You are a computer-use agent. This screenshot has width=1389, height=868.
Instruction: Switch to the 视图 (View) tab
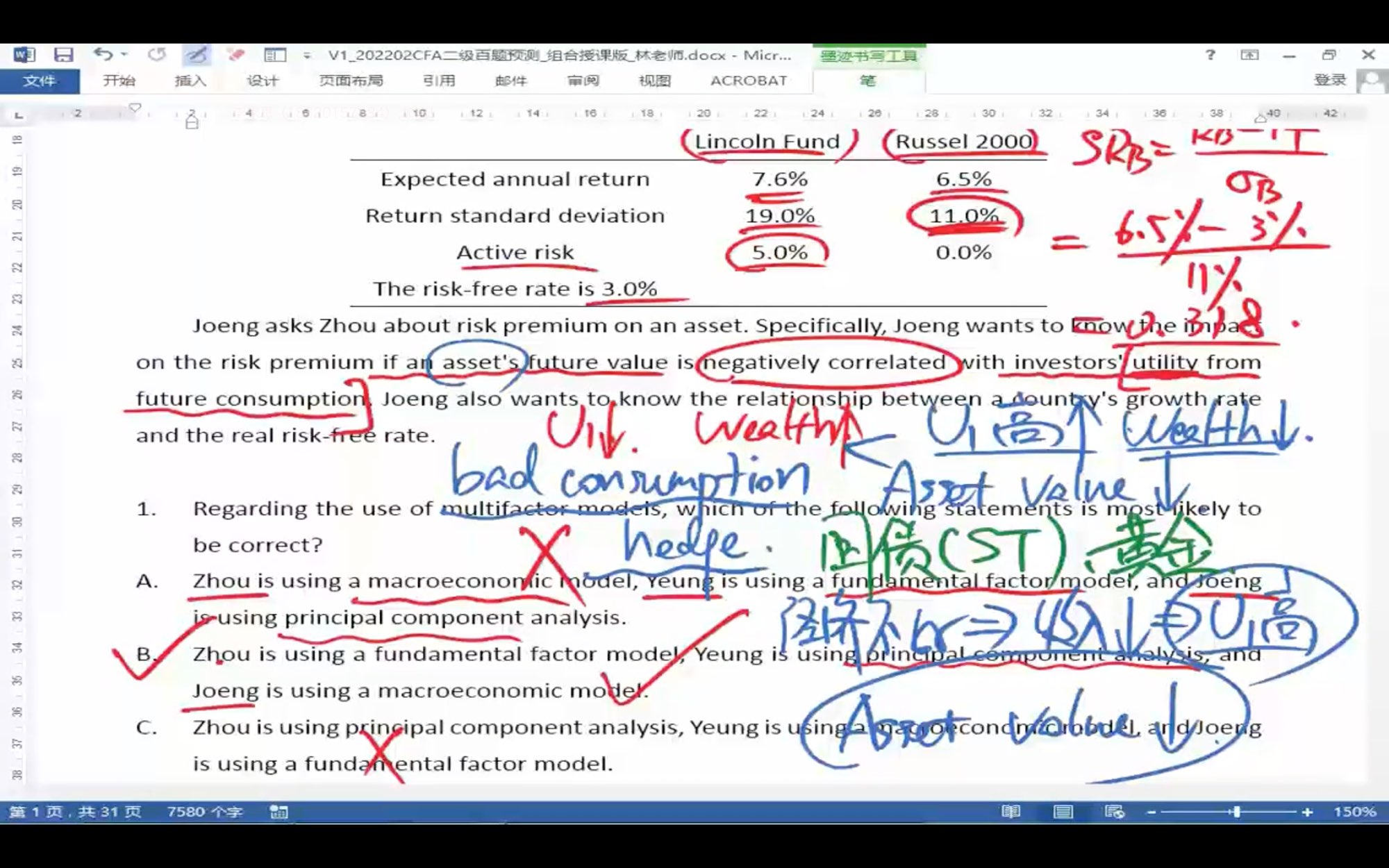(x=655, y=81)
